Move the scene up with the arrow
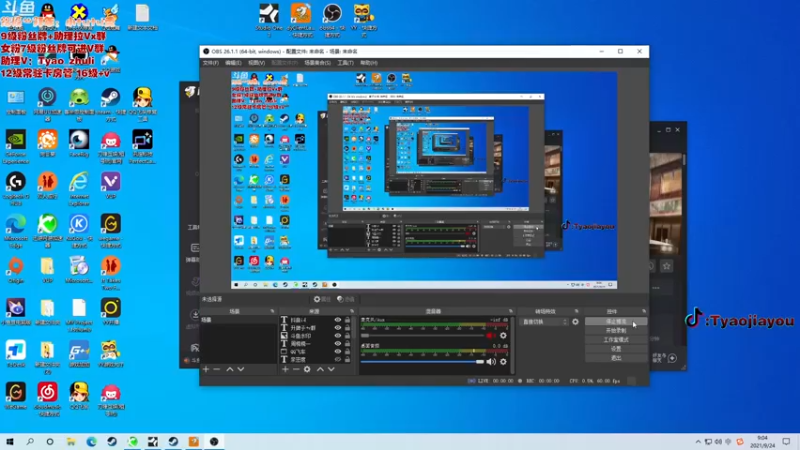This screenshot has height=450, width=800. pyautogui.click(x=230, y=369)
